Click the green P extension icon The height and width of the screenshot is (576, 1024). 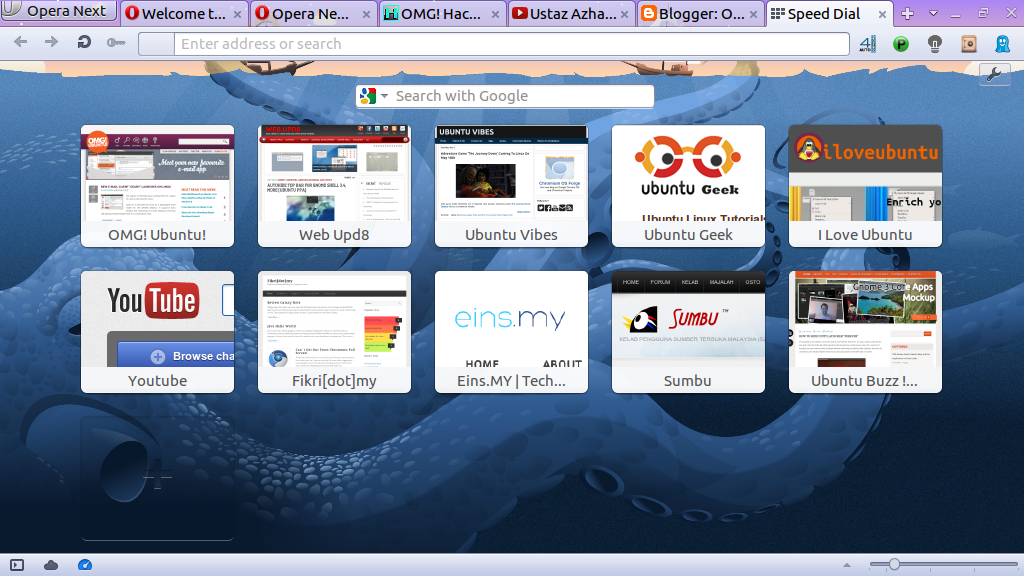click(x=901, y=43)
